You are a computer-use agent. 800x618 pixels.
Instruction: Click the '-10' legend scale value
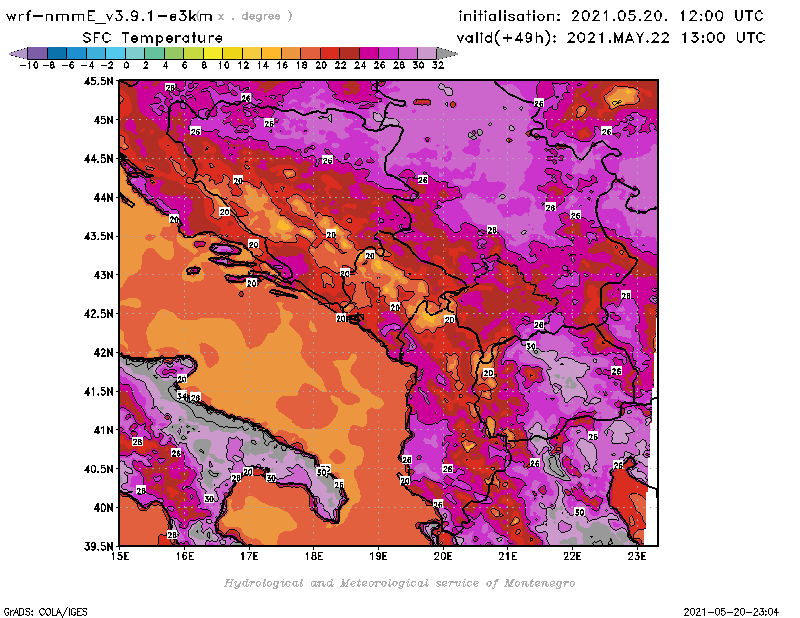pos(29,65)
